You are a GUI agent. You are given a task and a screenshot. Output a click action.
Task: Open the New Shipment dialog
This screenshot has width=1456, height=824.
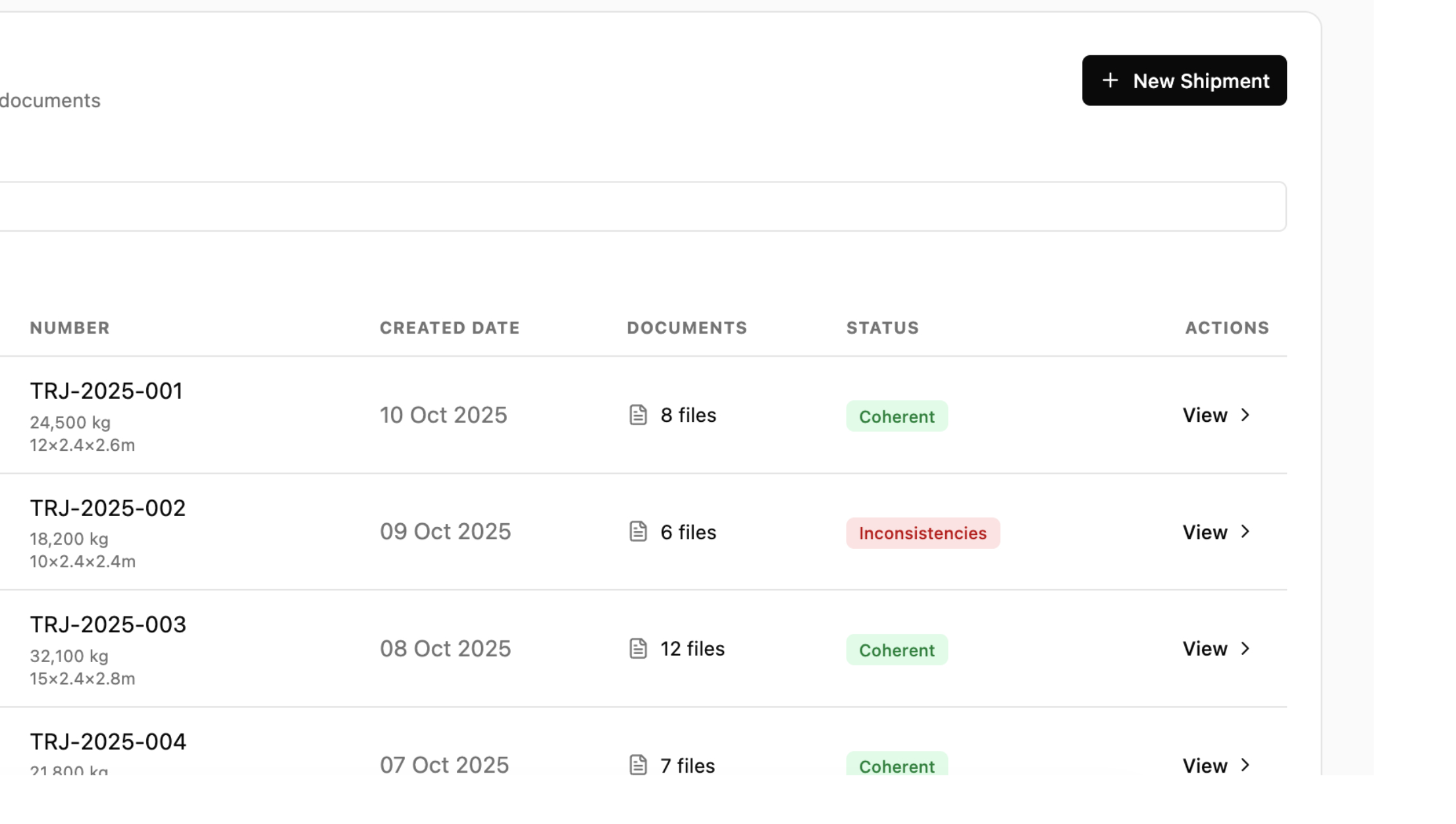(1183, 80)
